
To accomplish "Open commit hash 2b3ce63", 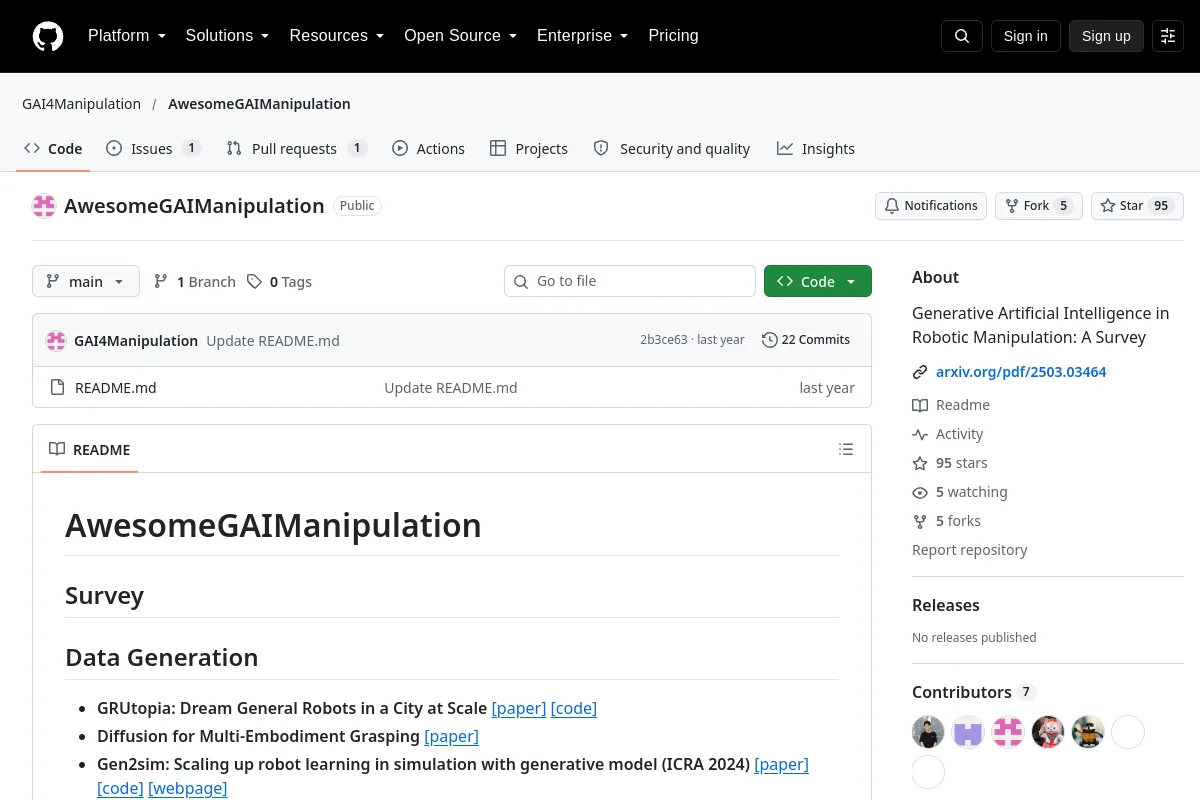I will tap(663, 340).
